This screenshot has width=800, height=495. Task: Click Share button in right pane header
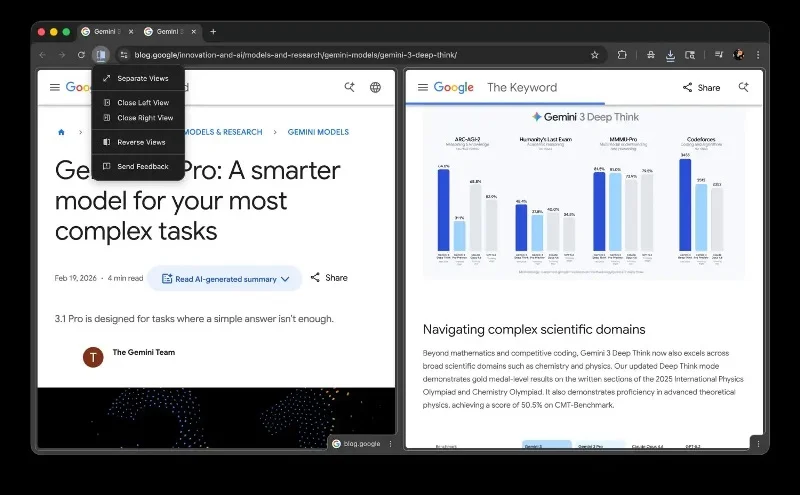pyautogui.click(x=701, y=87)
